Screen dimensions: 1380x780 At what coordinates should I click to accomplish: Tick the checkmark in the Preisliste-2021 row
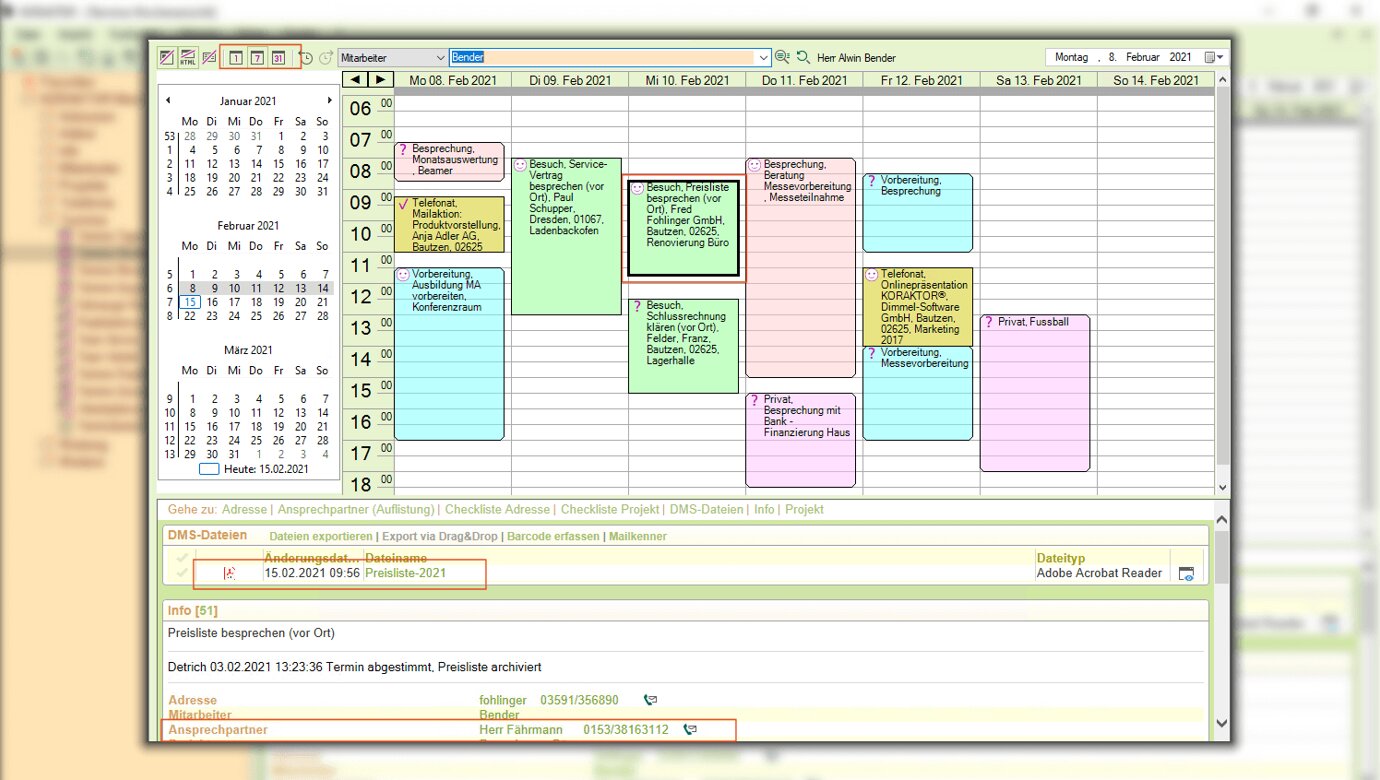(x=182, y=573)
